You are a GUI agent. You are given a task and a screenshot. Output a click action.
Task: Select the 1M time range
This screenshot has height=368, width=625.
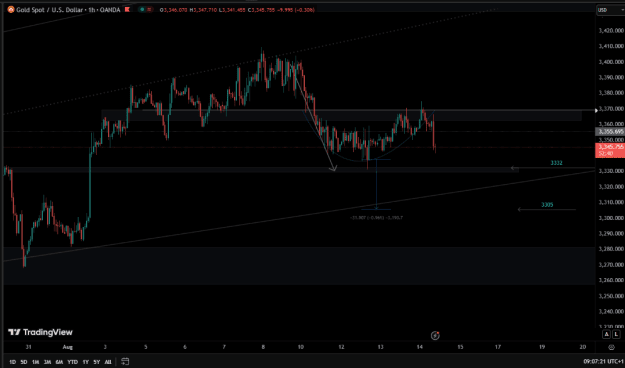[35, 362]
